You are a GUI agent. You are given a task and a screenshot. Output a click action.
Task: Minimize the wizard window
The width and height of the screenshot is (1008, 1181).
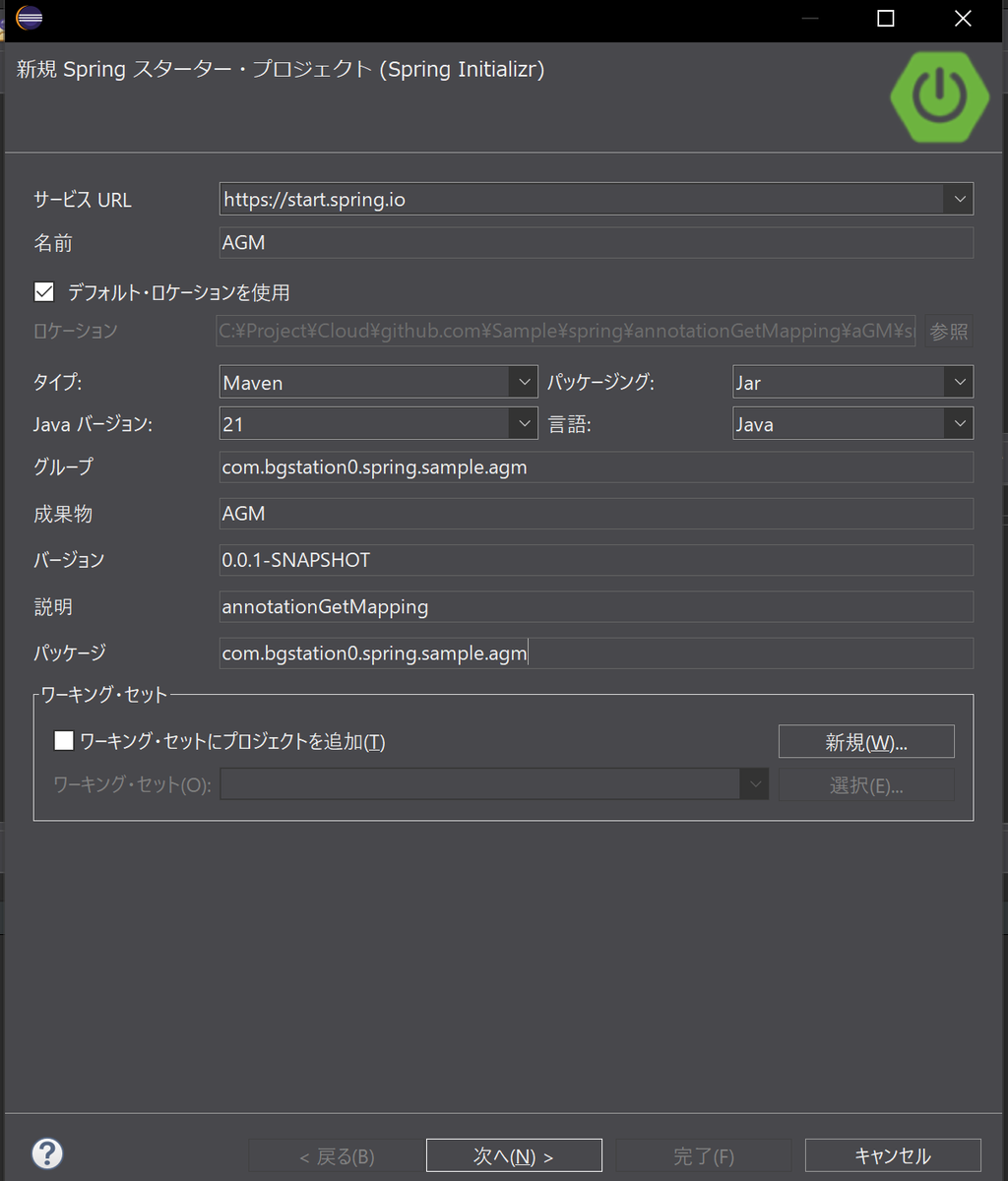point(809,19)
